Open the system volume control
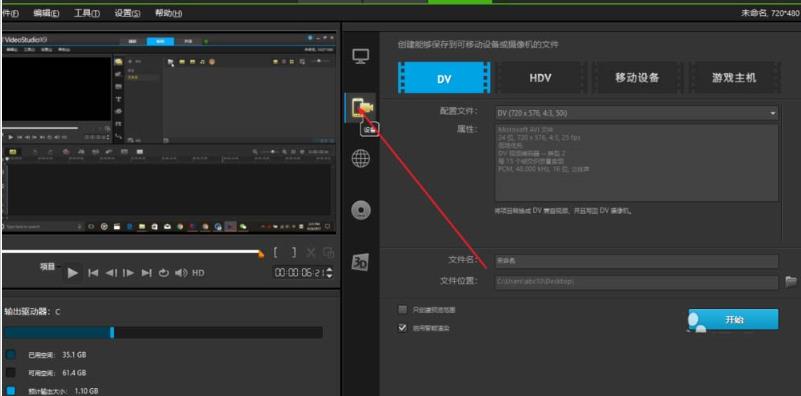 click(181, 273)
